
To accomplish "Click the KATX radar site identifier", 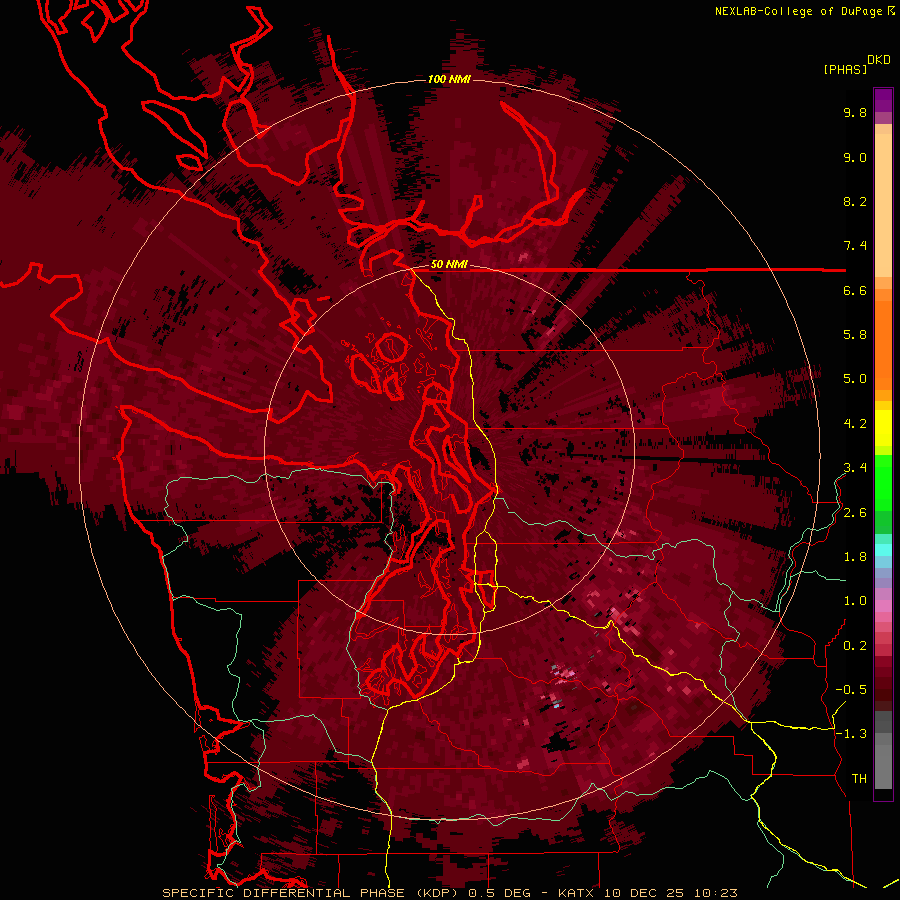I will 577,893.
